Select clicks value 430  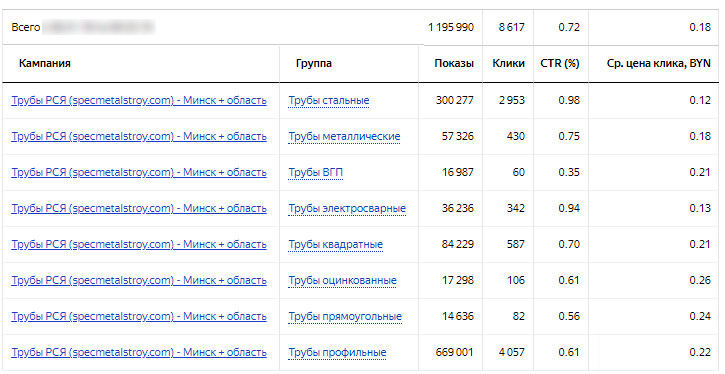pos(516,136)
